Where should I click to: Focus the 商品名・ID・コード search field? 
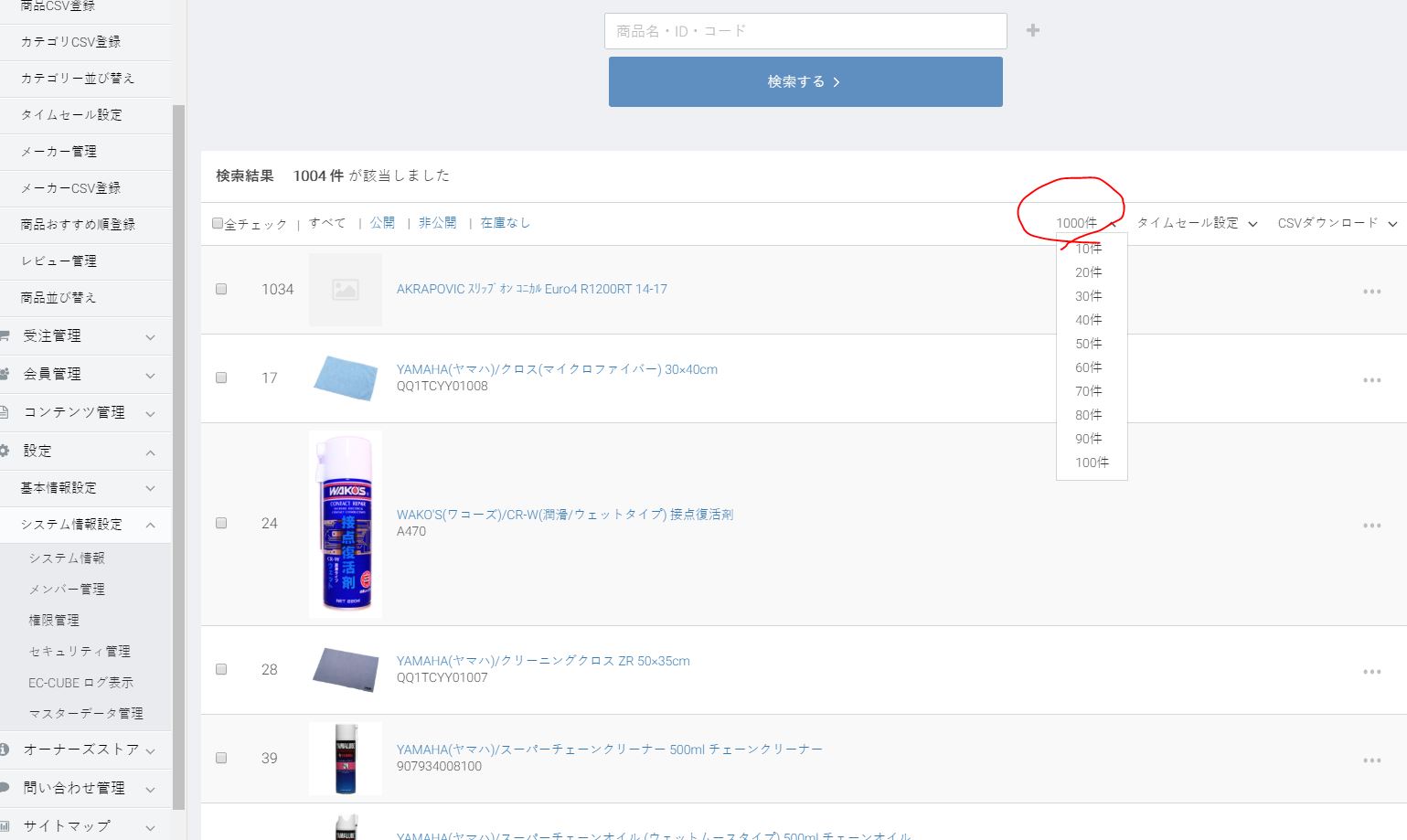805,31
